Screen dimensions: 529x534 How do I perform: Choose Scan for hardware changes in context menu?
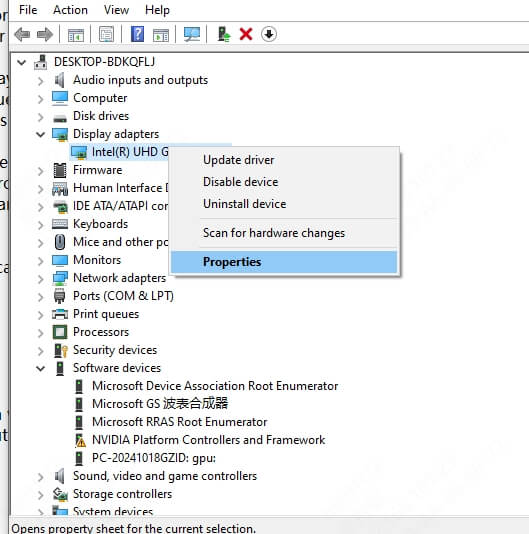click(x=284, y=233)
